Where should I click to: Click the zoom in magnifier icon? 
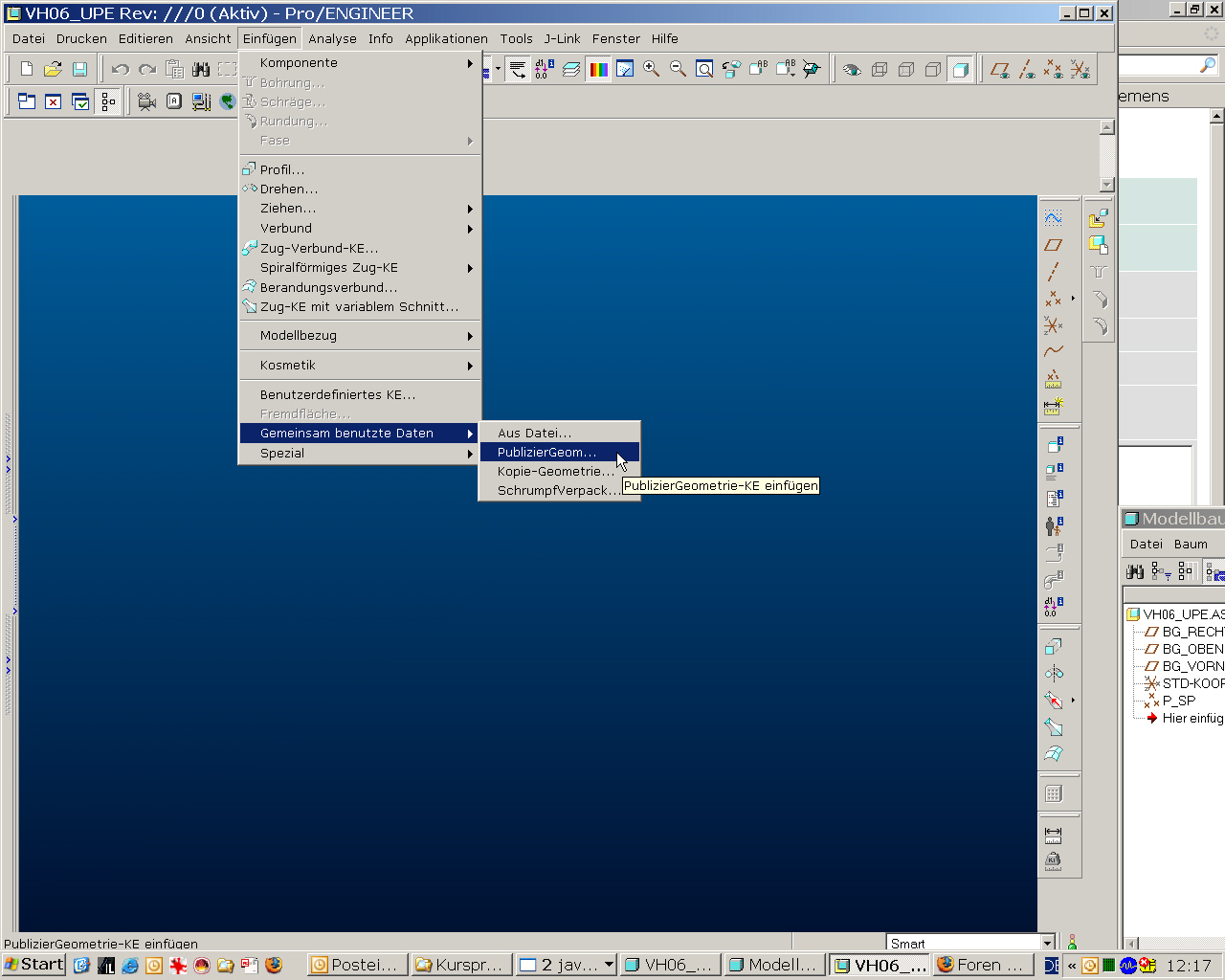(652, 69)
